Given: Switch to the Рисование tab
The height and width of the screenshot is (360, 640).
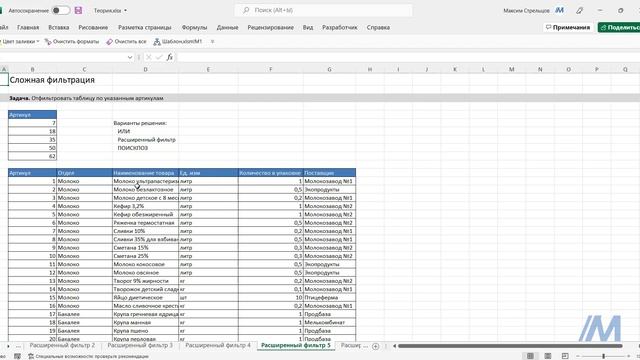Looking at the screenshot, I should 93,27.
